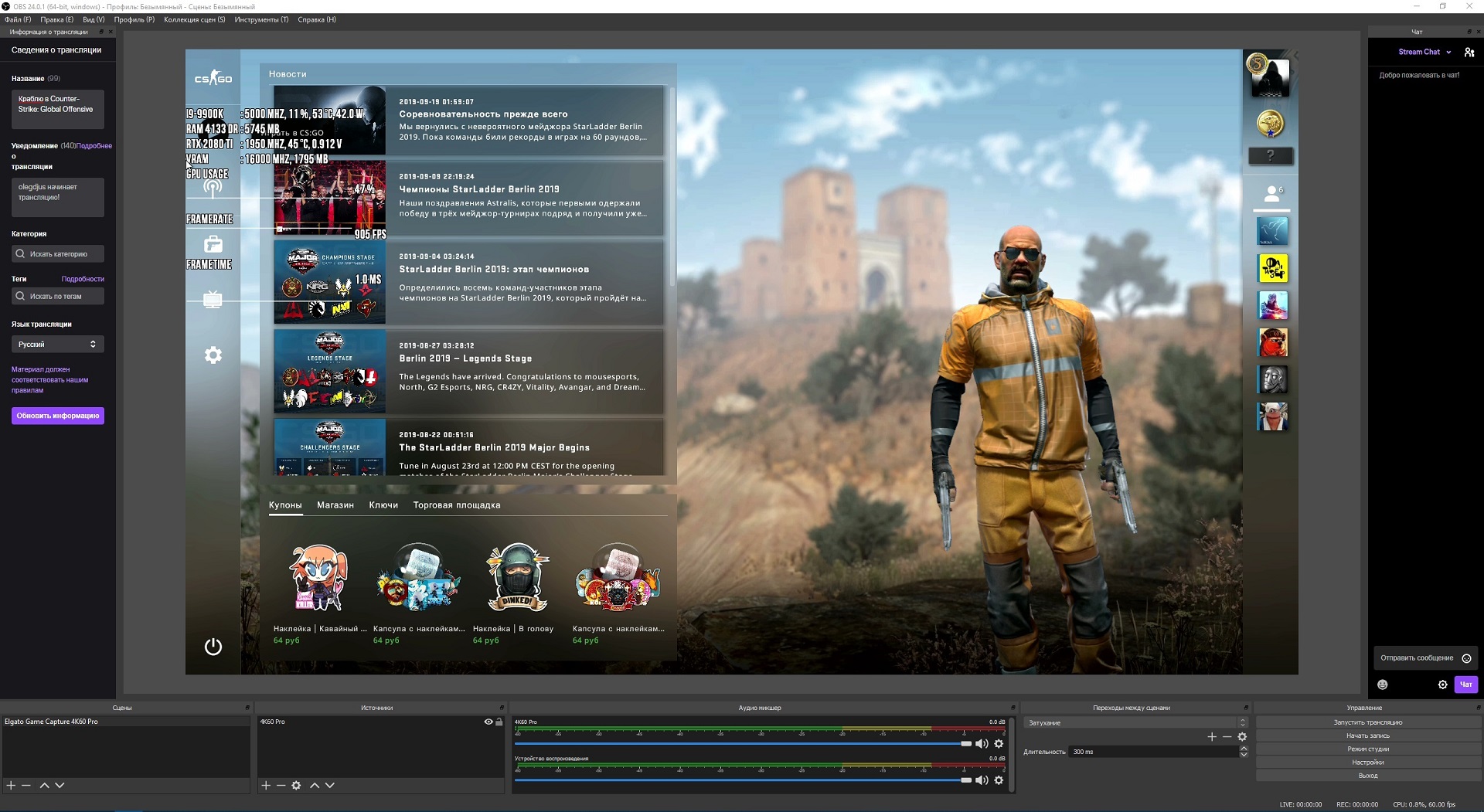Remove the transition with the minus icon
1484x812 pixels.
(x=1227, y=737)
